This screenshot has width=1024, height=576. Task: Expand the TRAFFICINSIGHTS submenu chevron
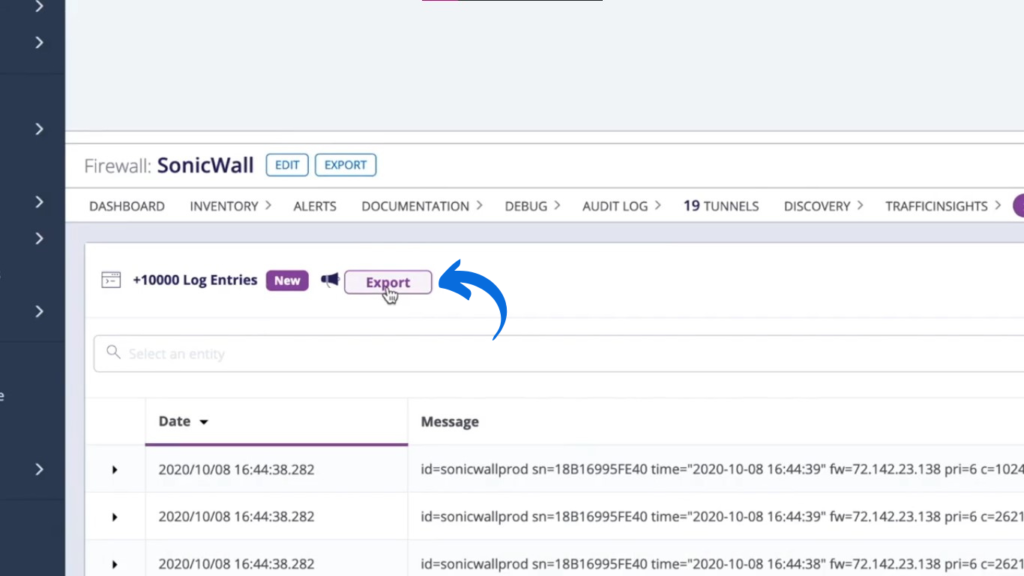997,206
